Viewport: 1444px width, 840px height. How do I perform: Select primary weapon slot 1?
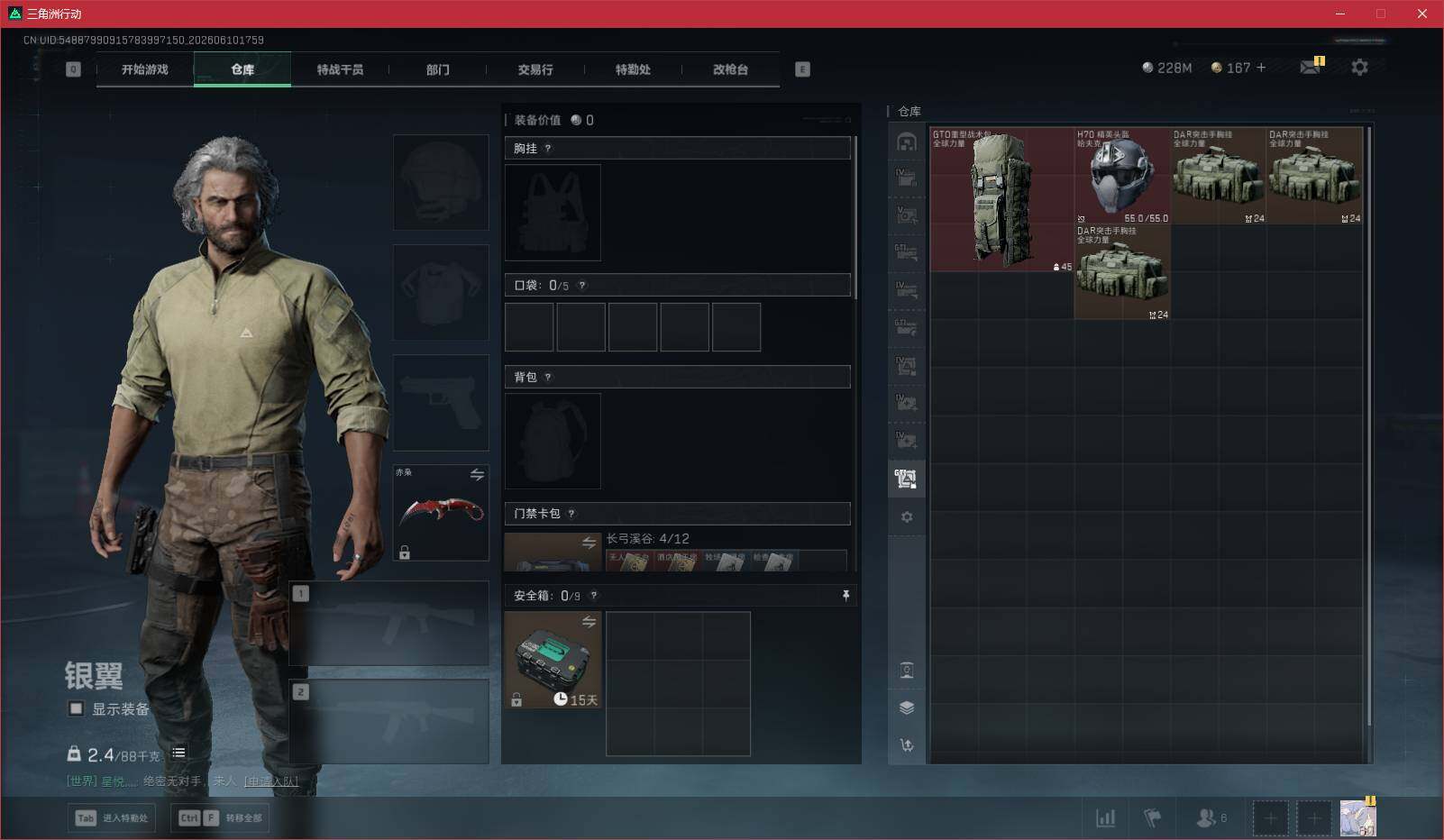click(x=389, y=624)
